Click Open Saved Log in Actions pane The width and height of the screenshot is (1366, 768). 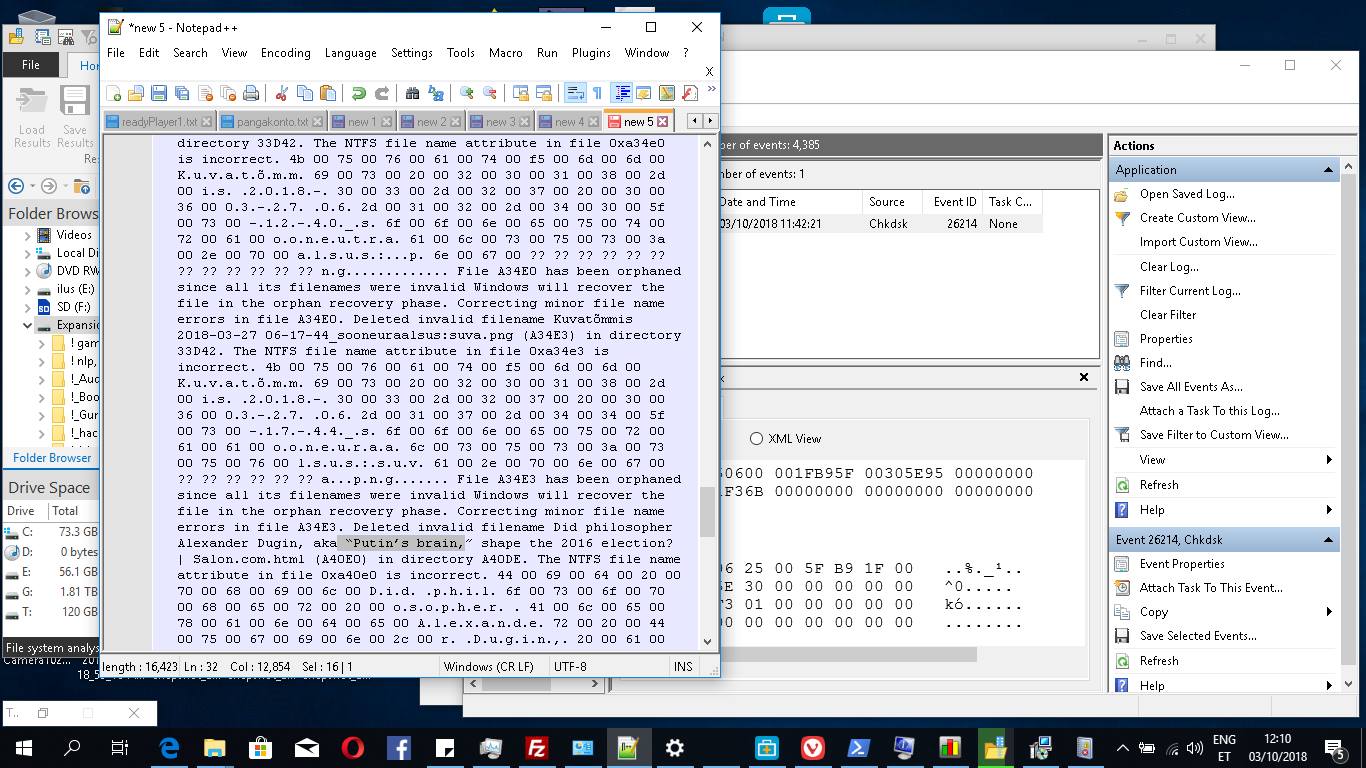point(1187,194)
